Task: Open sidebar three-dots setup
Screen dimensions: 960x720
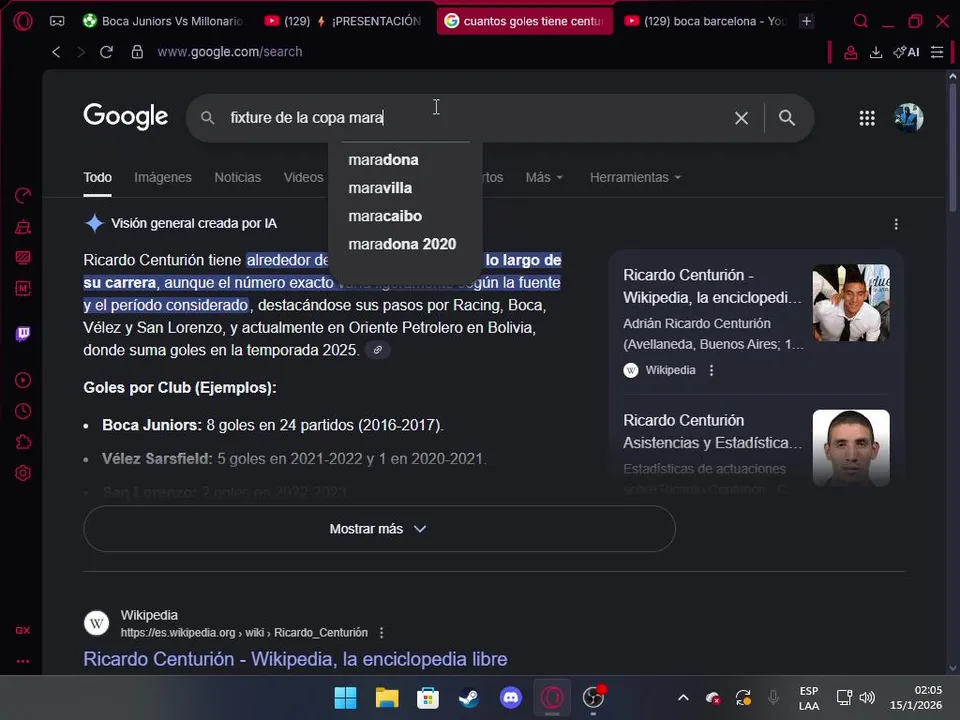Action: pos(23,661)
